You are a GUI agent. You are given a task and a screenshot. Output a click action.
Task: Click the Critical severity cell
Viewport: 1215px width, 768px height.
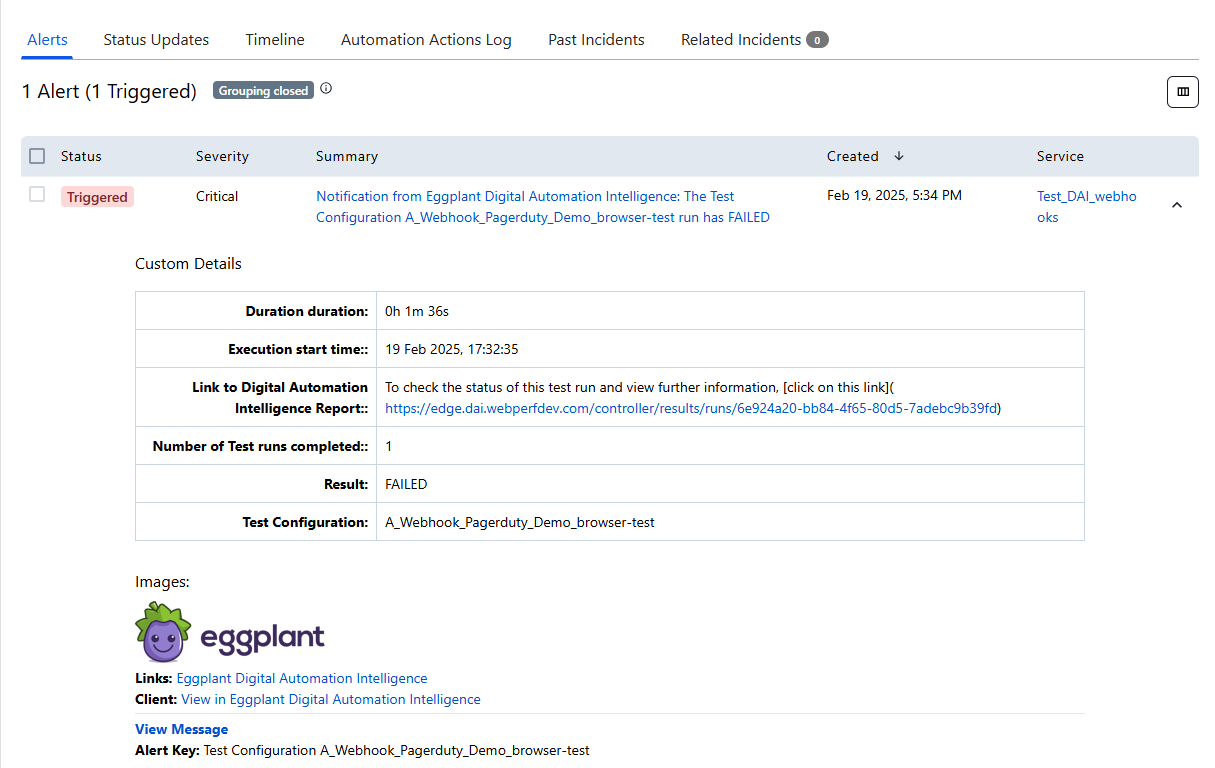pyautogui.click(x=217, y=196)
